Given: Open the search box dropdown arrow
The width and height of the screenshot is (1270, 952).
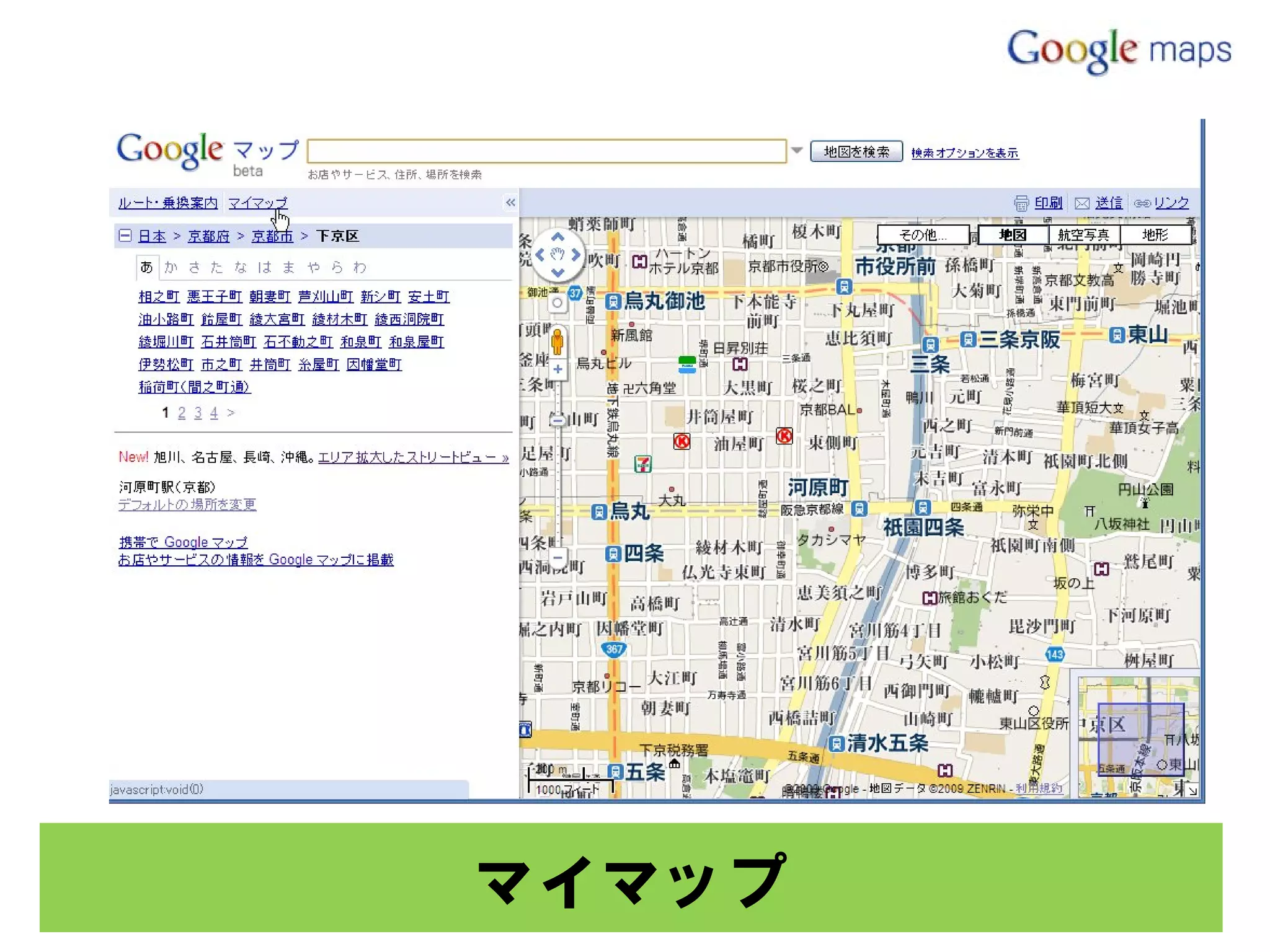Looking at the screenshot, I should tap(797, 151).
